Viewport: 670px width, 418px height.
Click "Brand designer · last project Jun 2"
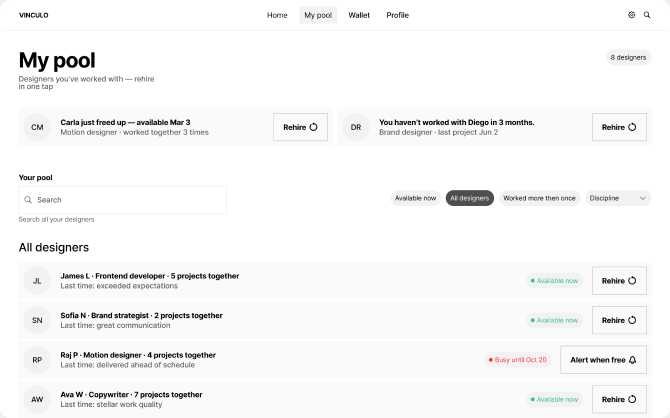pyautogui.click(x=438, y=132)
